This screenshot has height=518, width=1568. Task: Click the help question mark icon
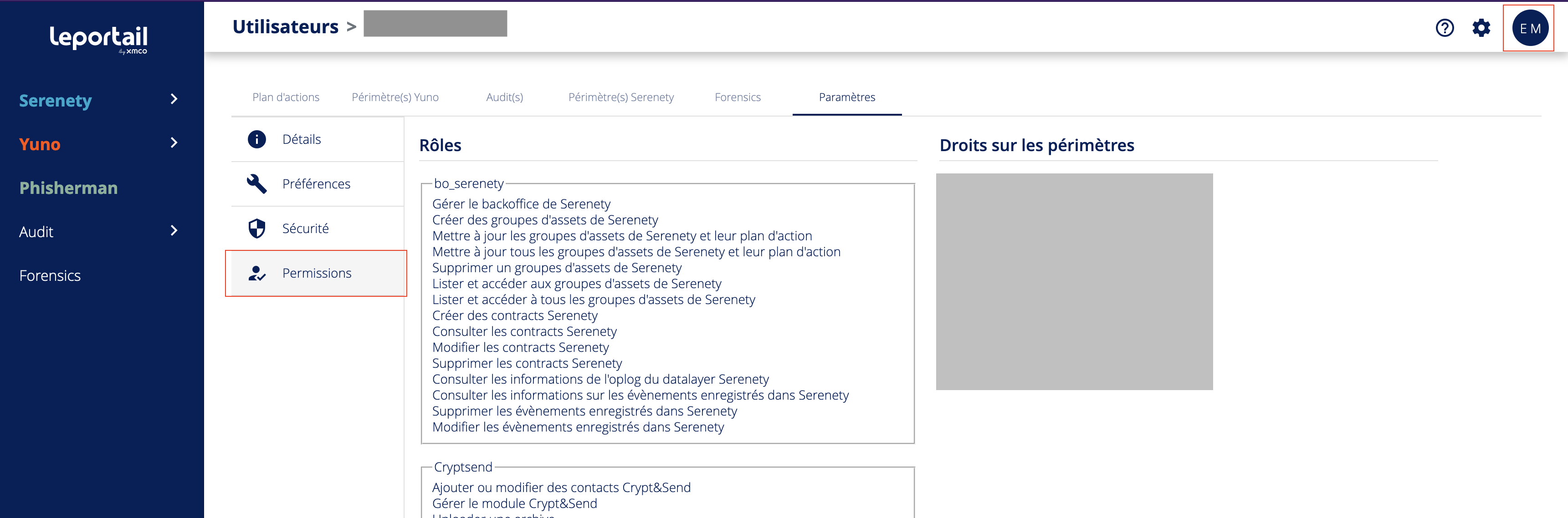pos(1445,28)
